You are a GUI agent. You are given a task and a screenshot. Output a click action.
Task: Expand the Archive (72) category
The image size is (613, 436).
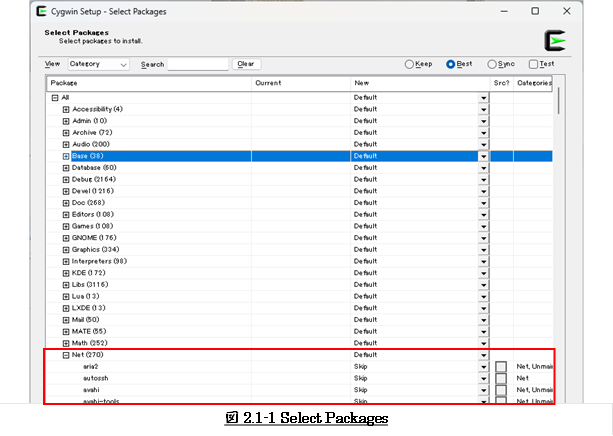[66, 133]
